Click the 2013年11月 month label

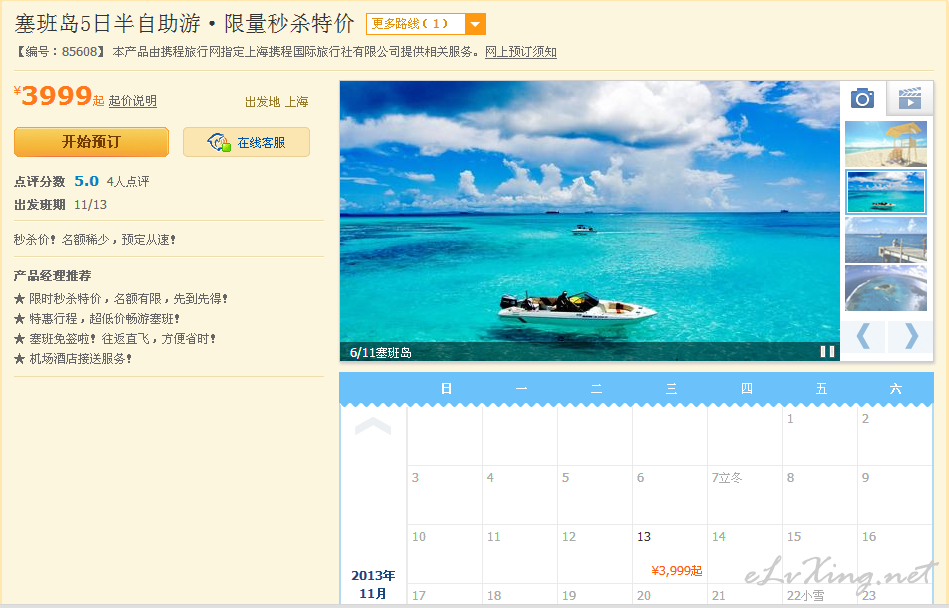(373, 584)
